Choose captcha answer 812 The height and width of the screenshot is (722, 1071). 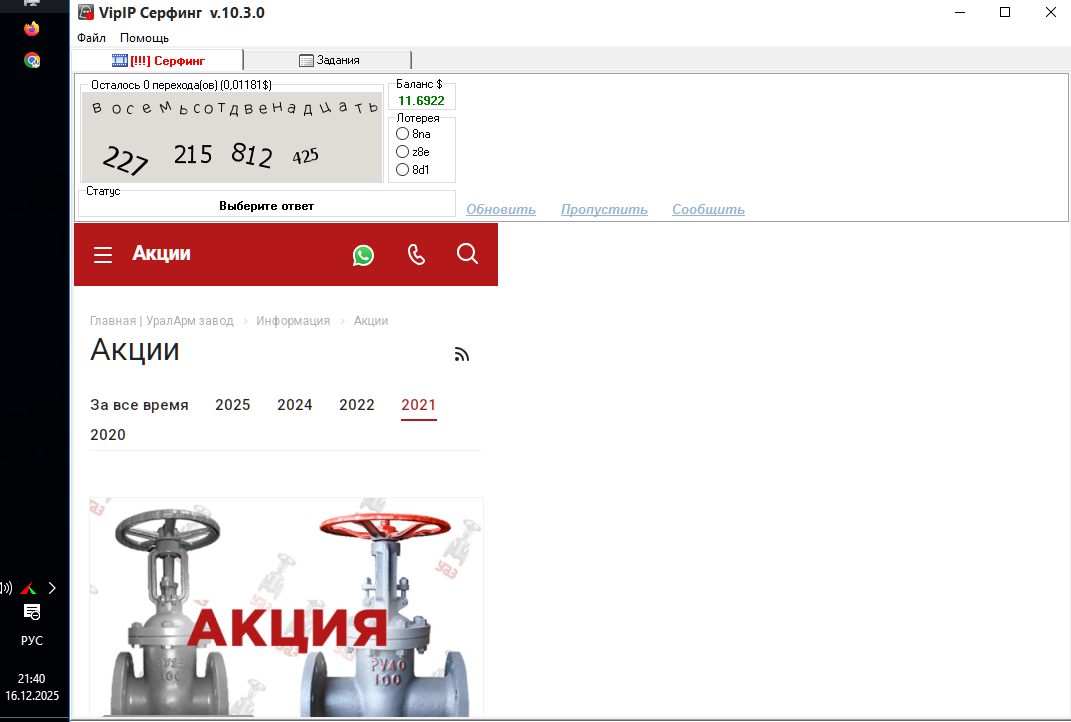(252, 154)
